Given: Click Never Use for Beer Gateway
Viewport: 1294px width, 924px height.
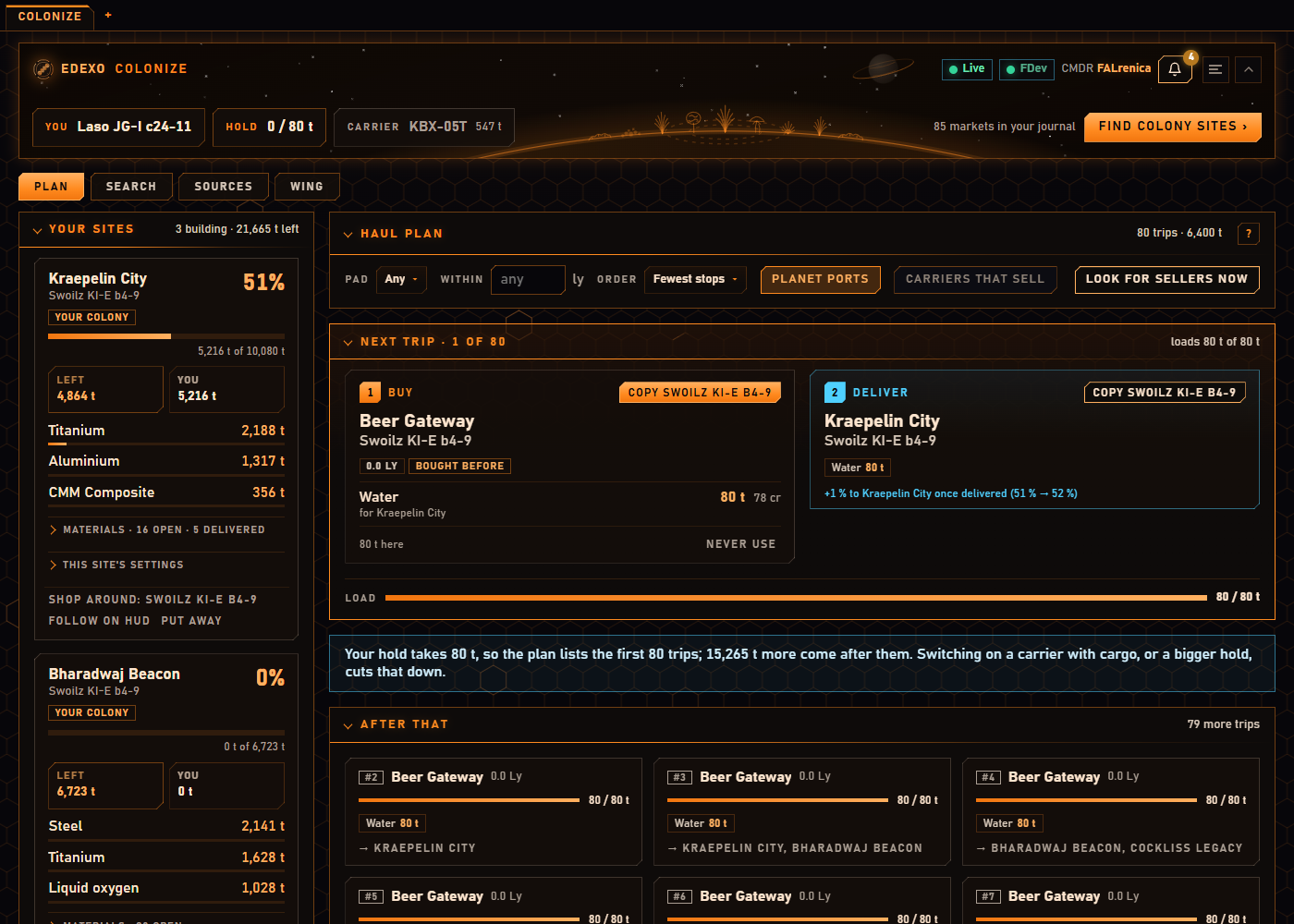Looking at the screenshot, I should tap(741, 544).
